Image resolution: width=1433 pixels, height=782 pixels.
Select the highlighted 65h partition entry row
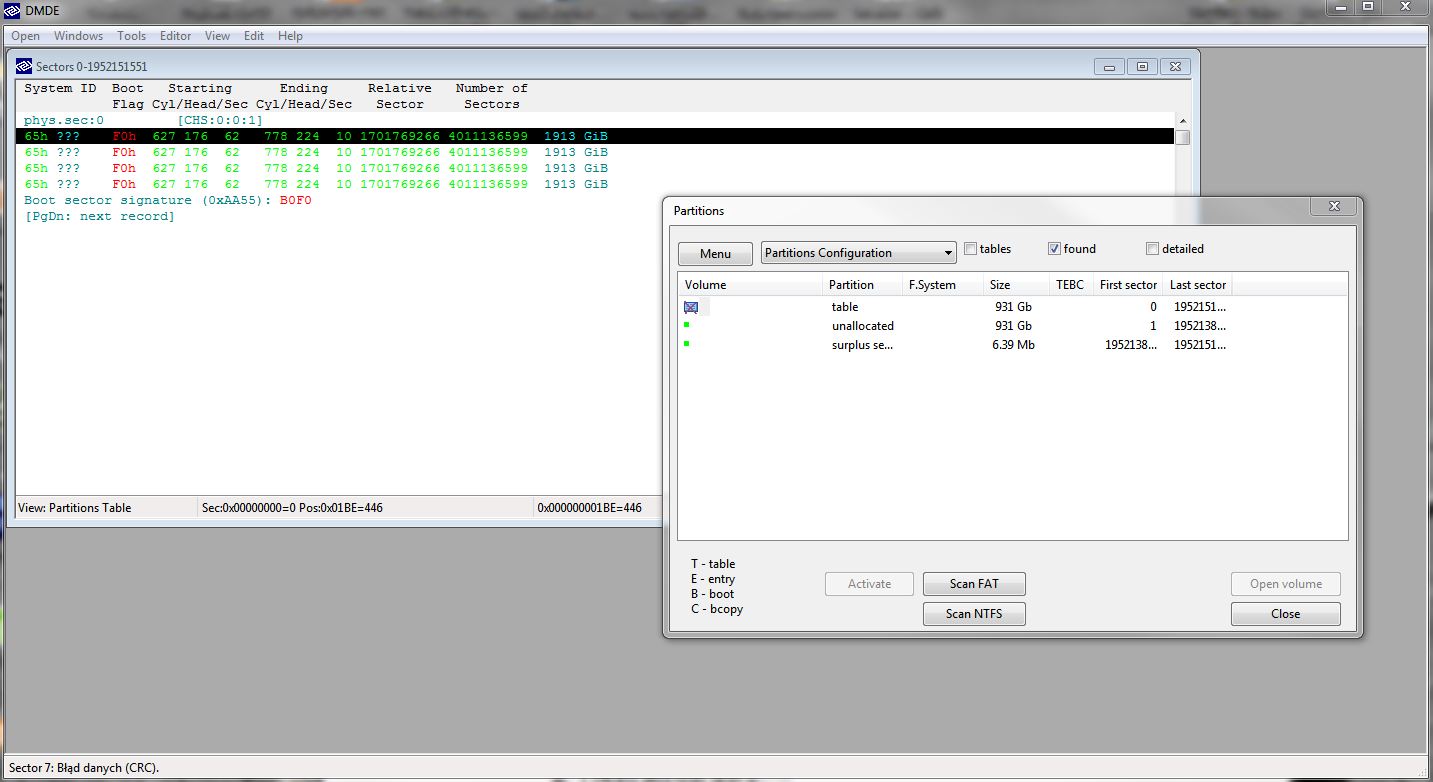pyautogui.click(x=596, y=136)
